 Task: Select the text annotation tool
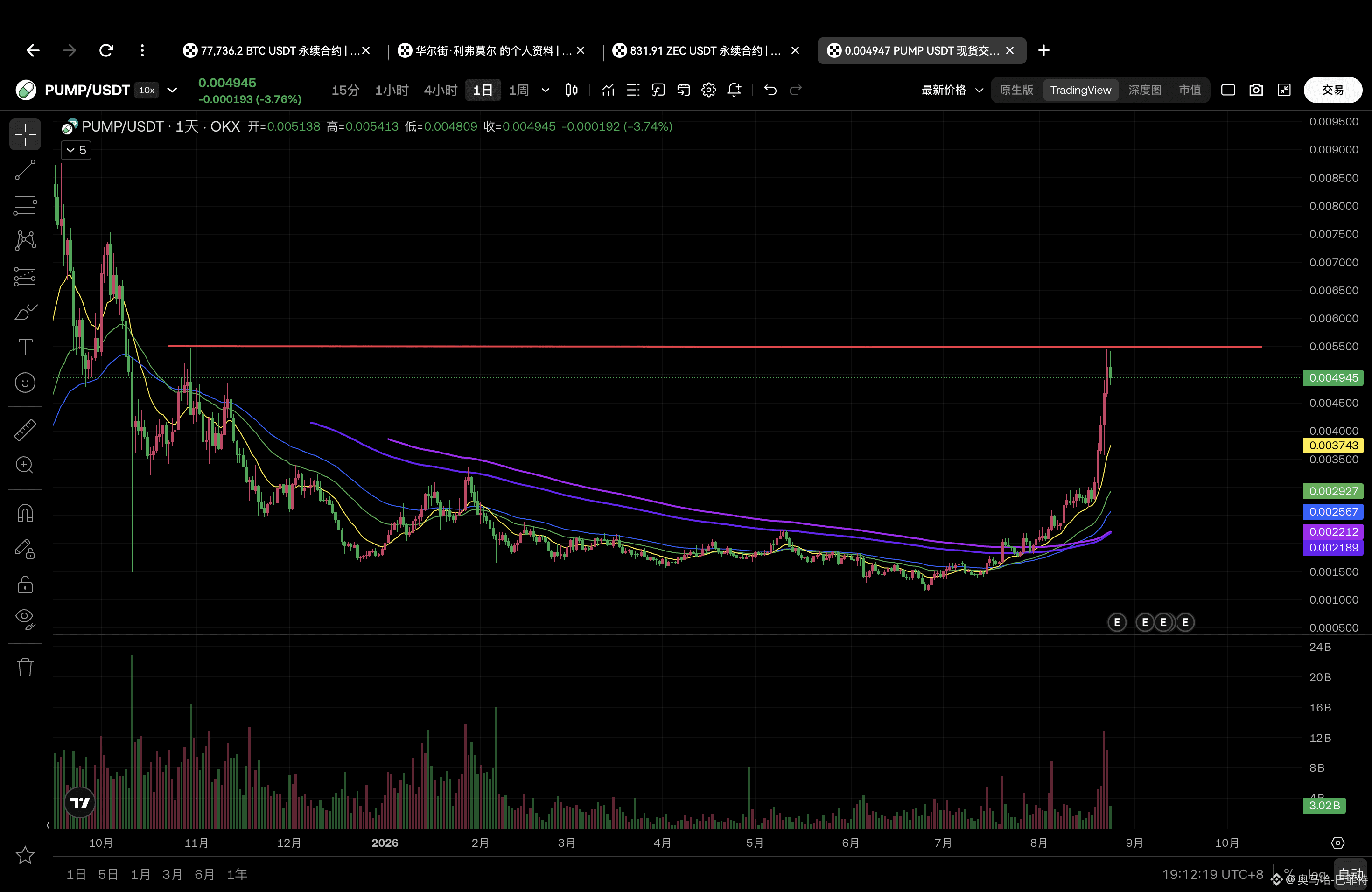[x=25, y=347]
